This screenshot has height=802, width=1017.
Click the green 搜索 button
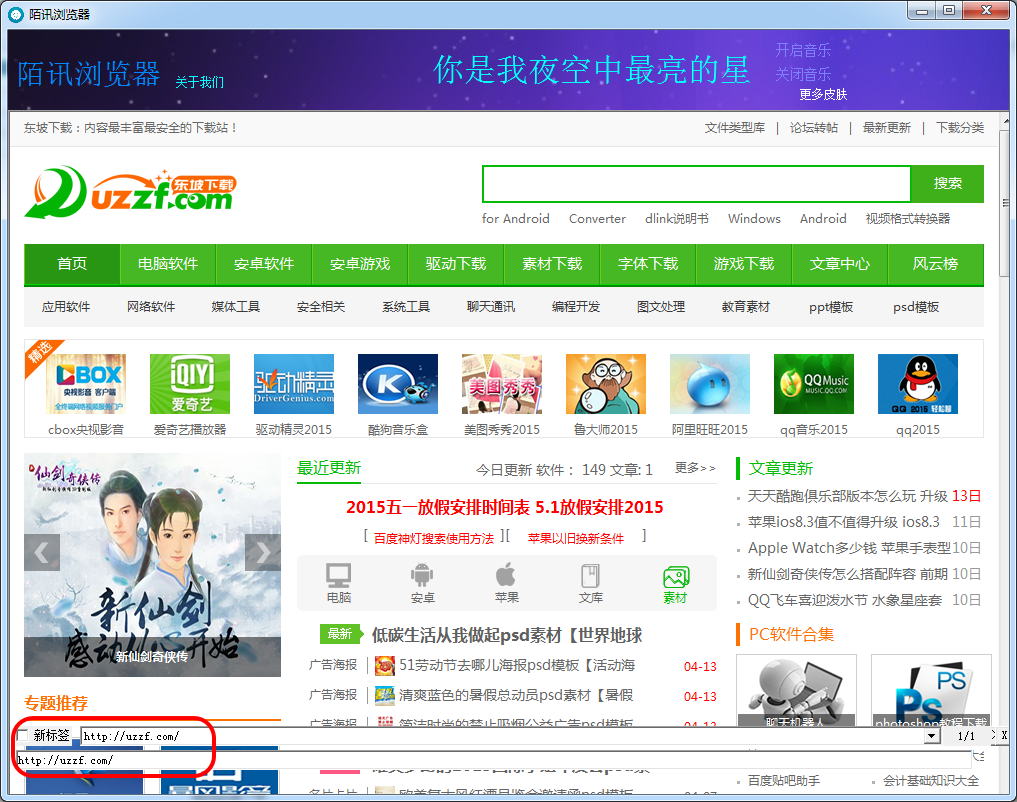click(x=947, y=183)
